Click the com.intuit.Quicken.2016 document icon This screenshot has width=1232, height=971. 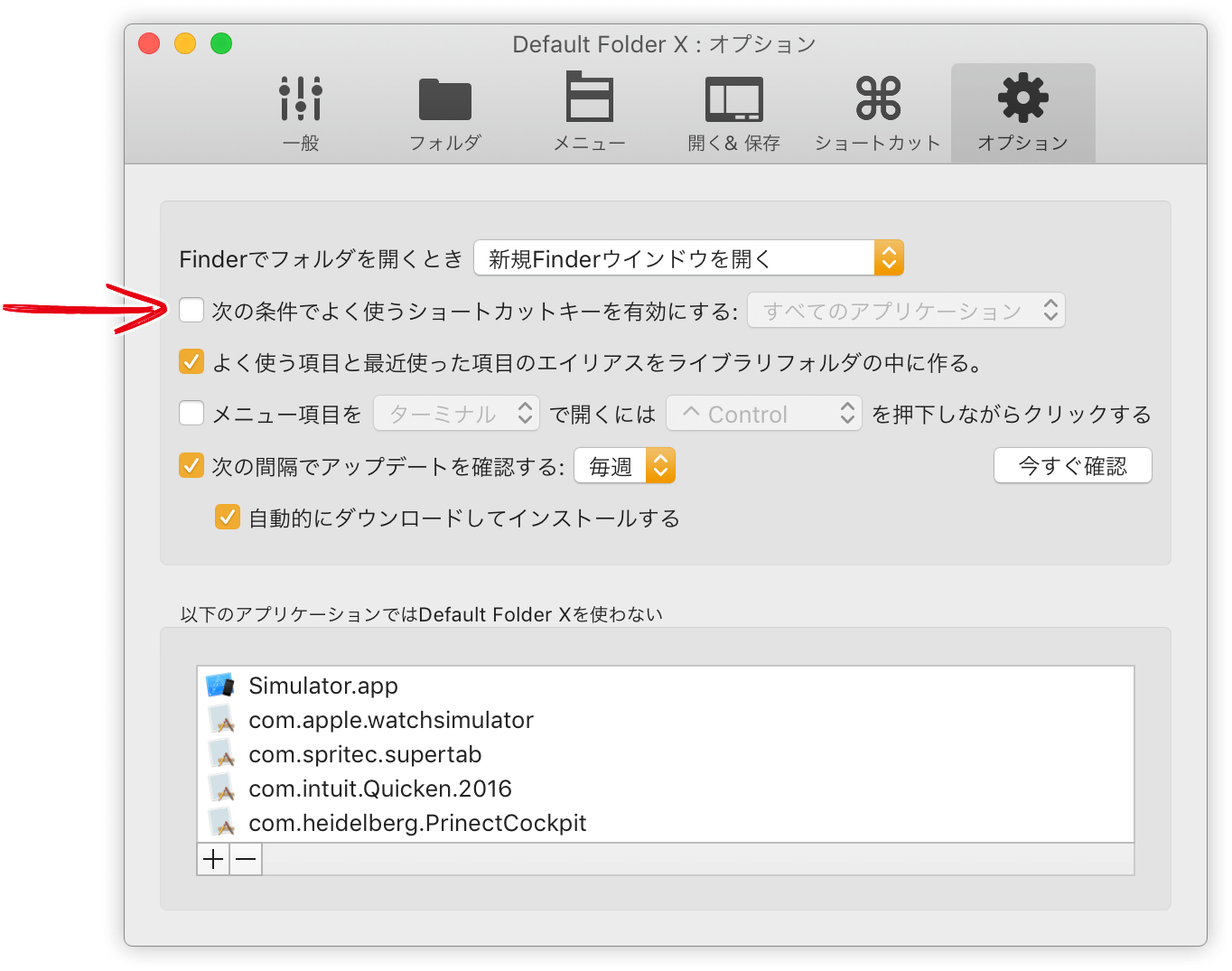[x=221, y=789]
